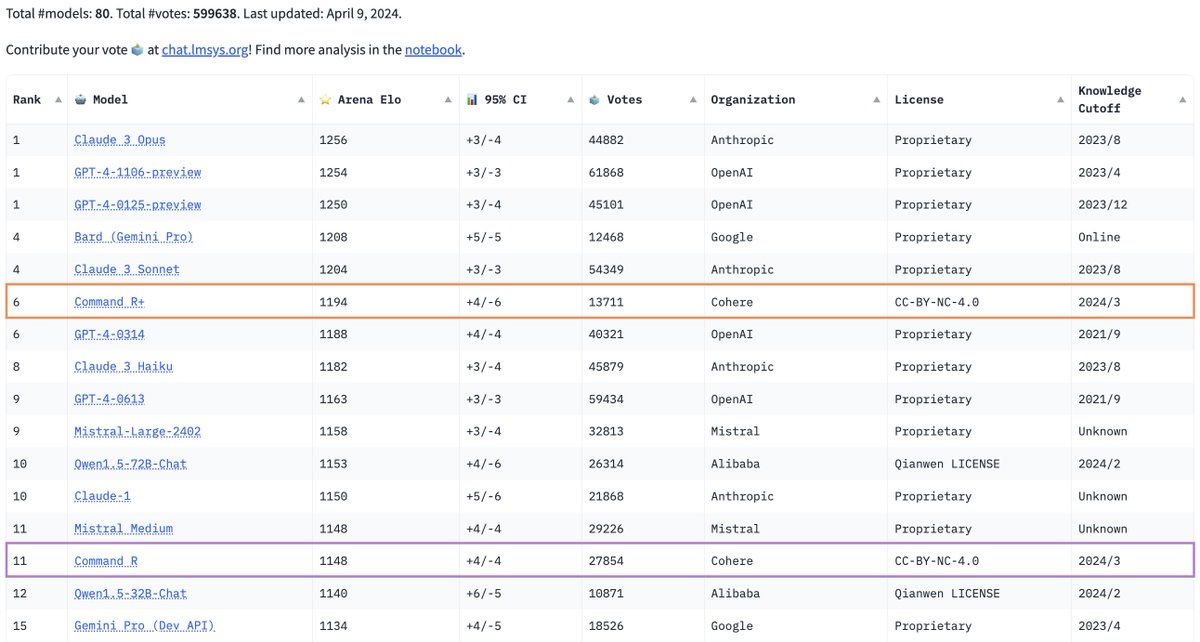Select Elo value 1158 for Mistral-Large-2402
This screenshot has width=1200, height=642.
pos(333,431)
